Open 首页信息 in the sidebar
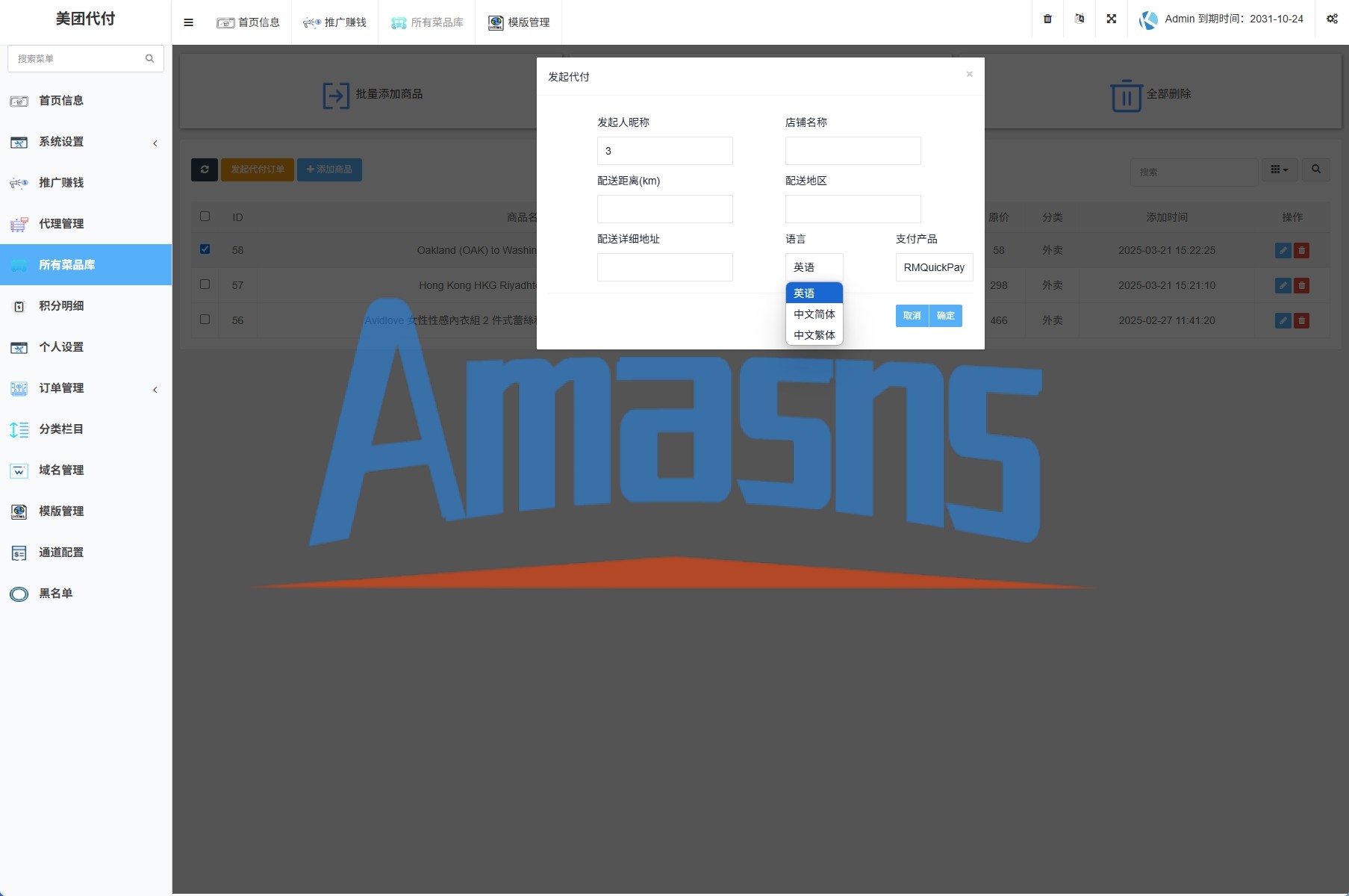1349x896 pixels. click(x=86, y=101)
